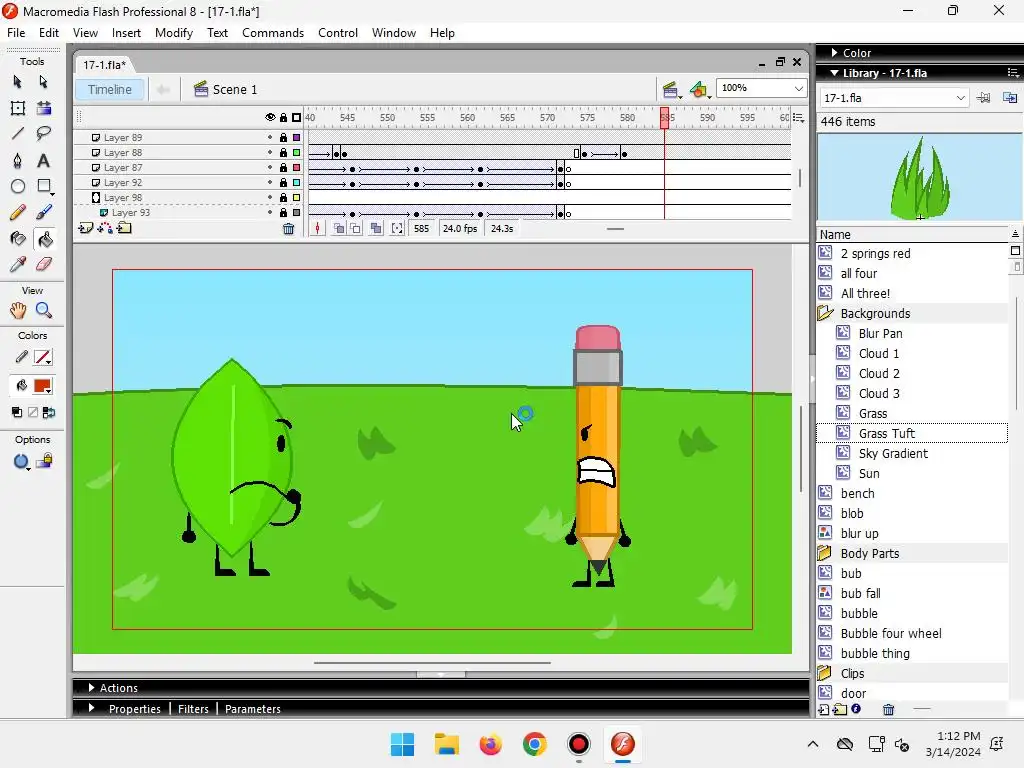Click the library New Symbol button
The width and height of the screenshot is (1024, 768).
pos(824,709)
